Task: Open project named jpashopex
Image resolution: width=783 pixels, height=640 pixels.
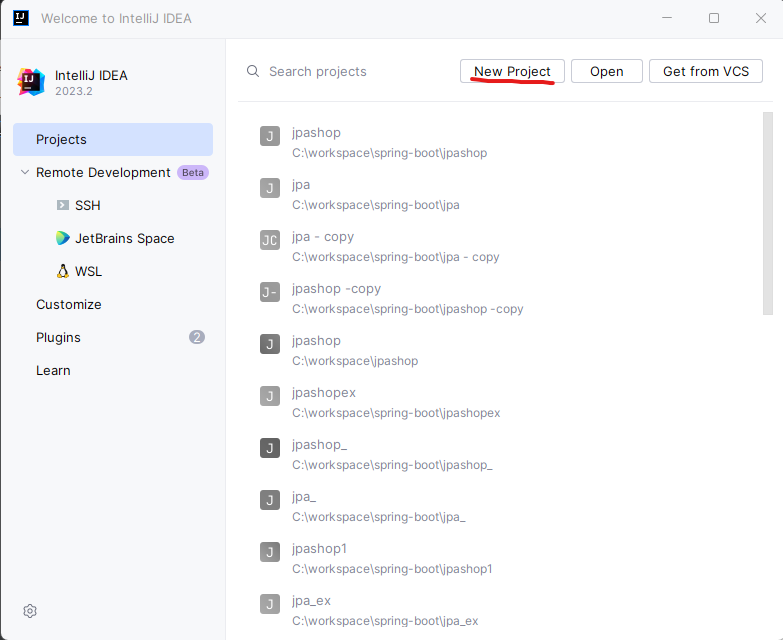Action: click(x=324, y=393)
